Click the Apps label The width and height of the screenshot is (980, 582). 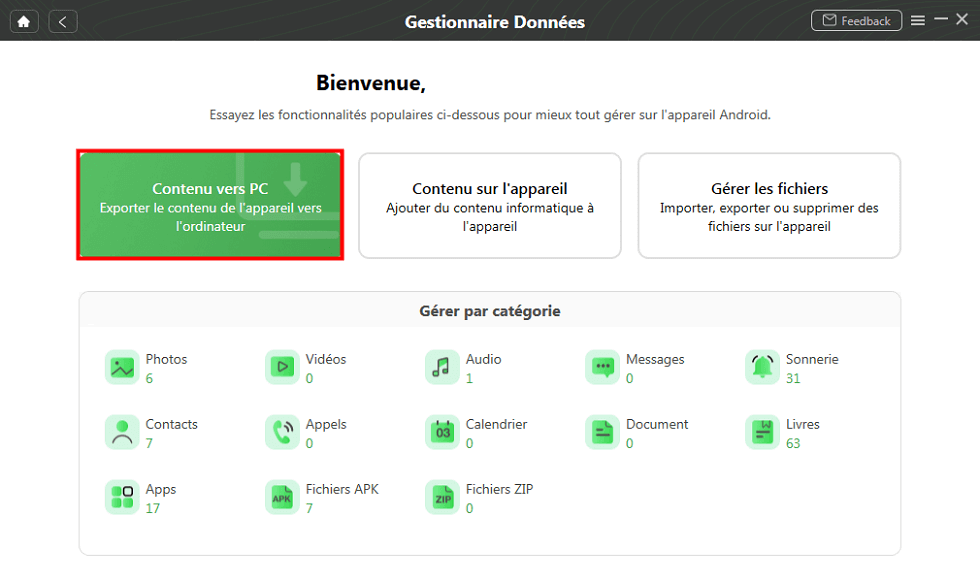[x=161, y=489]
